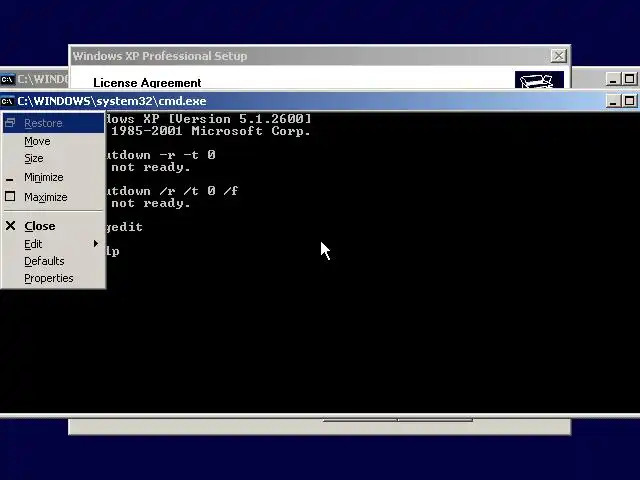Choose Maximize in the system menu

pos(53,197)
